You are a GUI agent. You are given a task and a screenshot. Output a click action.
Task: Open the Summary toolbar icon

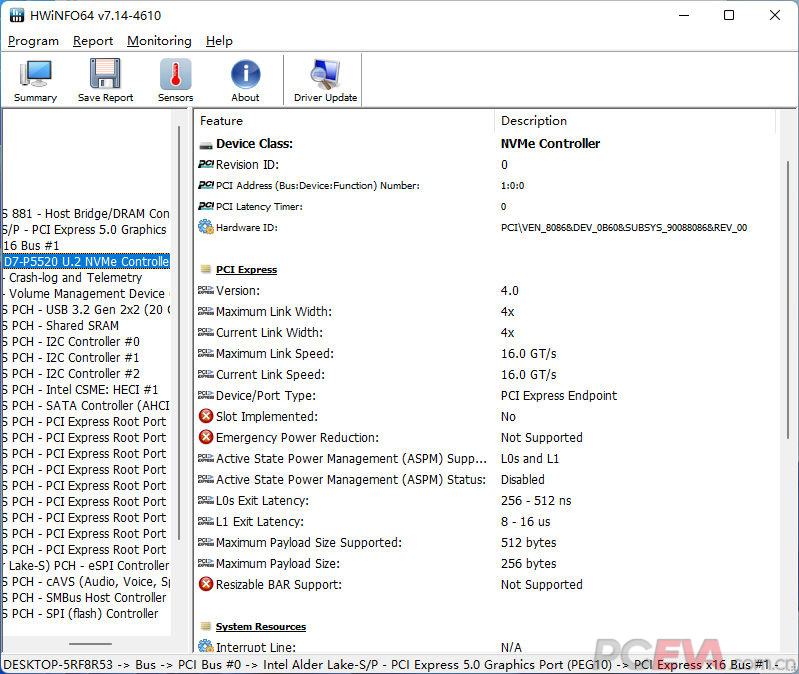[x=35, y=80]
